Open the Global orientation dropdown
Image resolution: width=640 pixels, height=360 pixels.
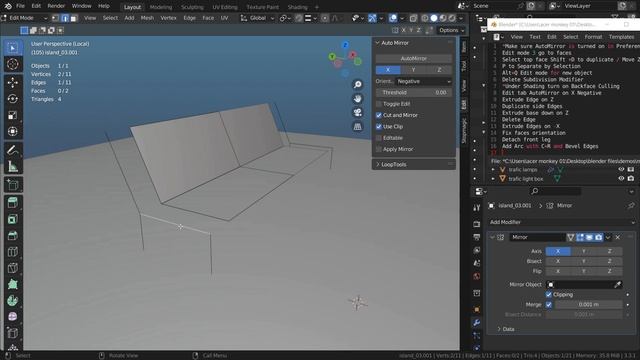pyautogui.click(x=258, y=18)
